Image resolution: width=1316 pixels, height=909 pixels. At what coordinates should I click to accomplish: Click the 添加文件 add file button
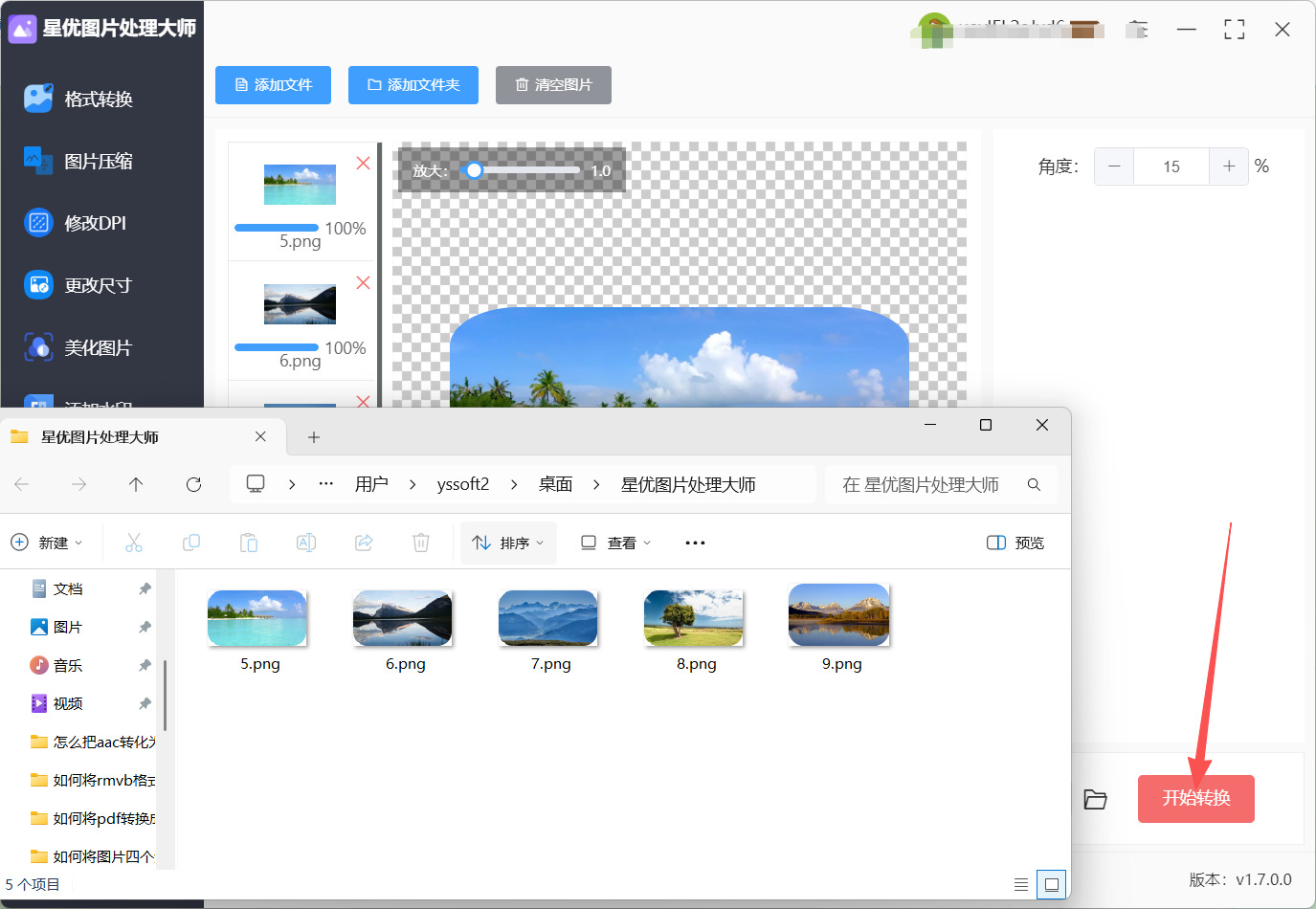coord(273,85)
